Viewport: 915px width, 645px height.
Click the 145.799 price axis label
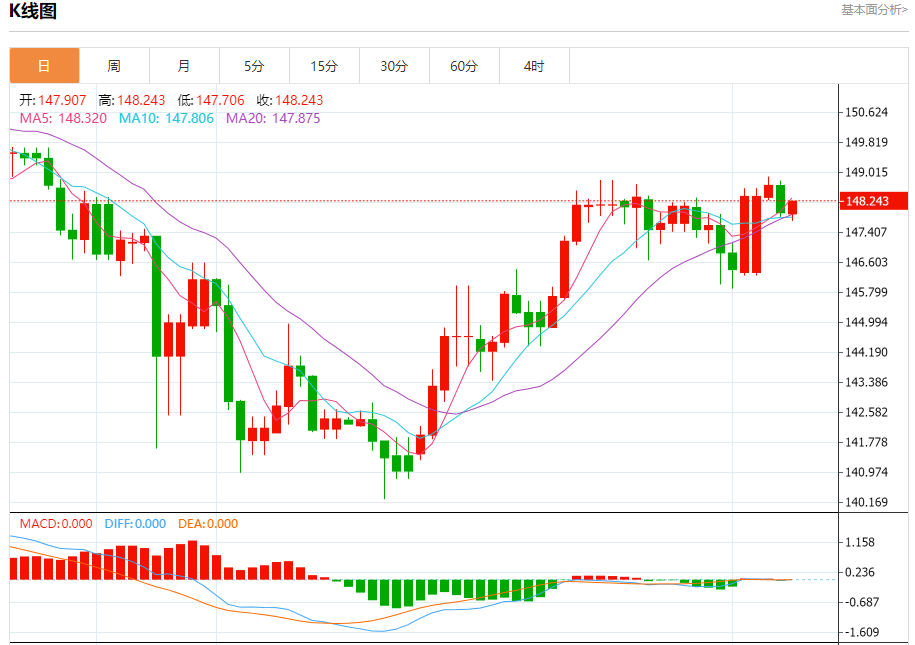click(x=867, y=292)
